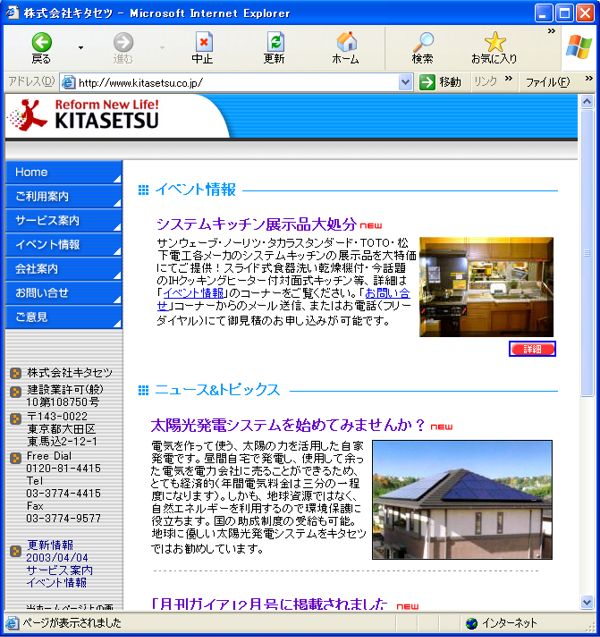Click the green Go (移動) arrow button
Screen dimensions: 600x637
[x=428, y=82]
